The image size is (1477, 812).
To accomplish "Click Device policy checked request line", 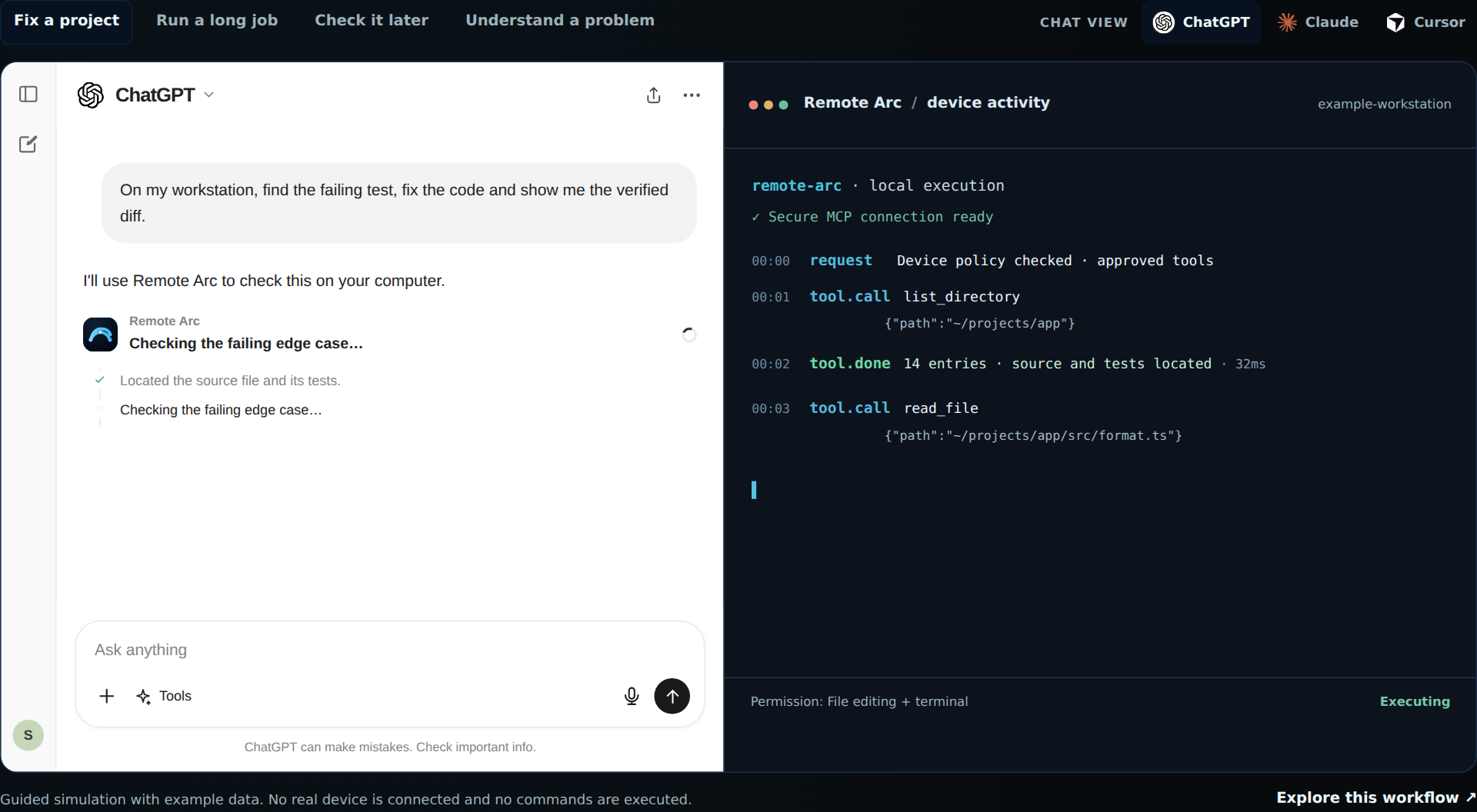I will point(982,261).
